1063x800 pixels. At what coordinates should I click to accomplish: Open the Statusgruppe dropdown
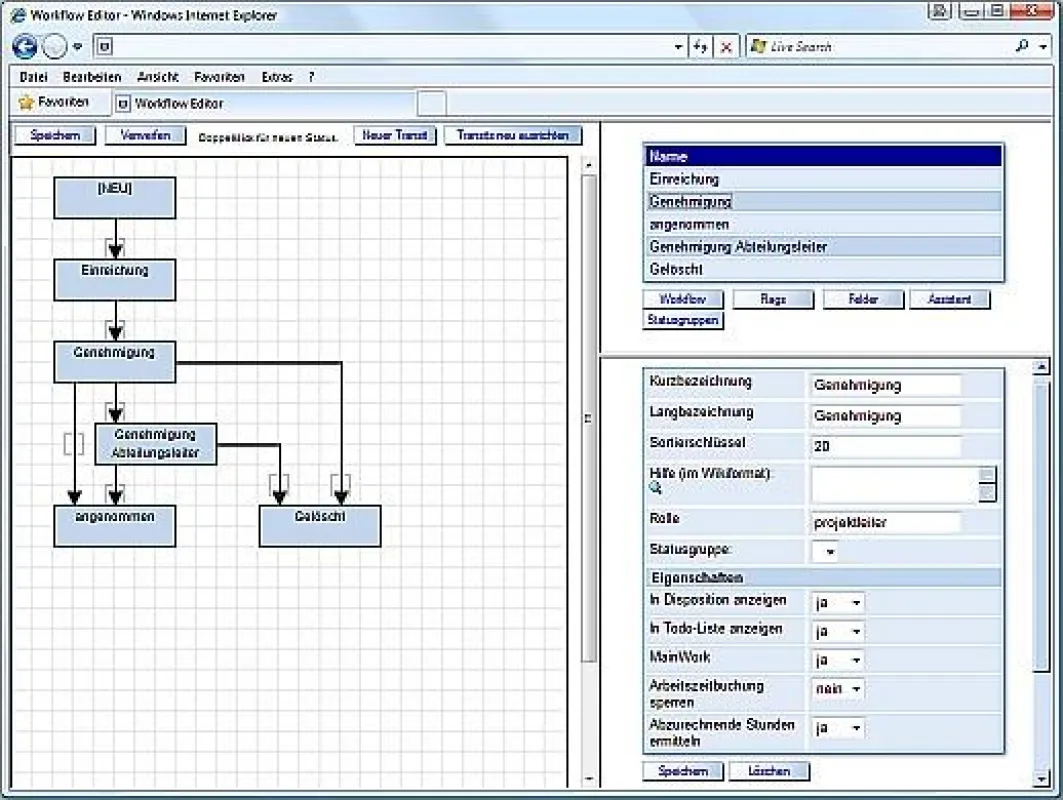[x=825, y=551]
